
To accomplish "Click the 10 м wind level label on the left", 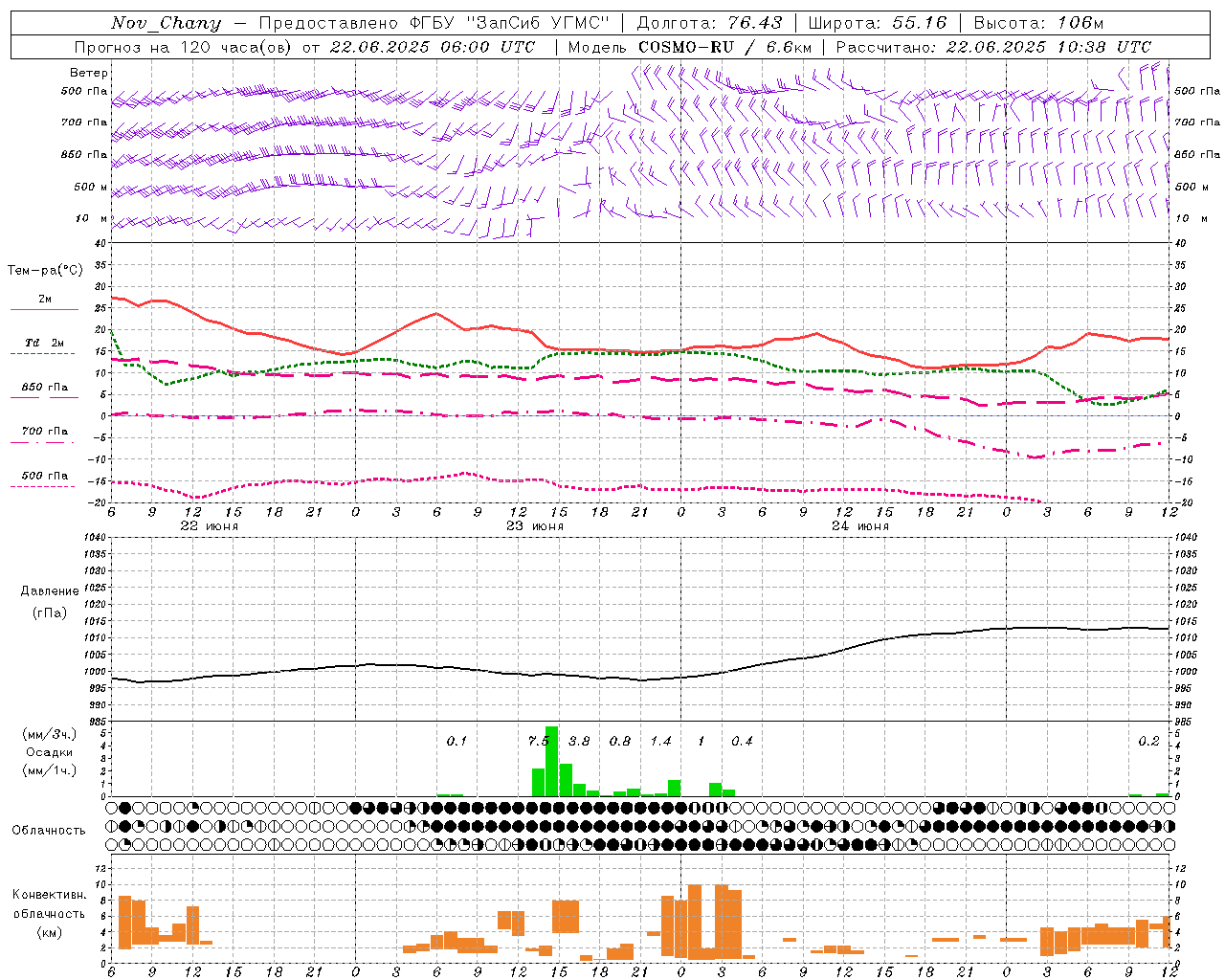I will pyautogui.click(x=92, y=218).
